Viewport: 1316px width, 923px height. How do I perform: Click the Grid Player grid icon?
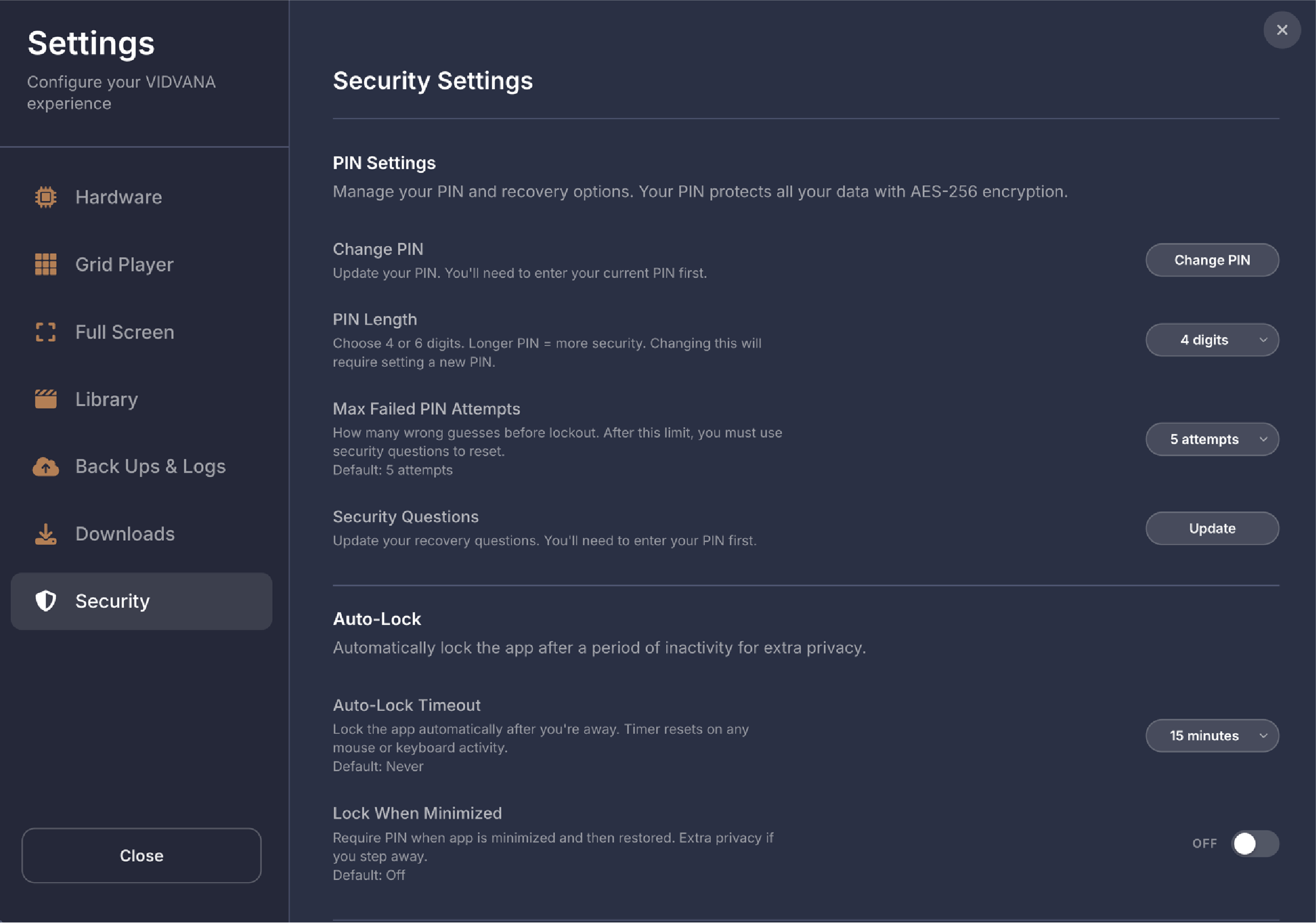point(46,265)
